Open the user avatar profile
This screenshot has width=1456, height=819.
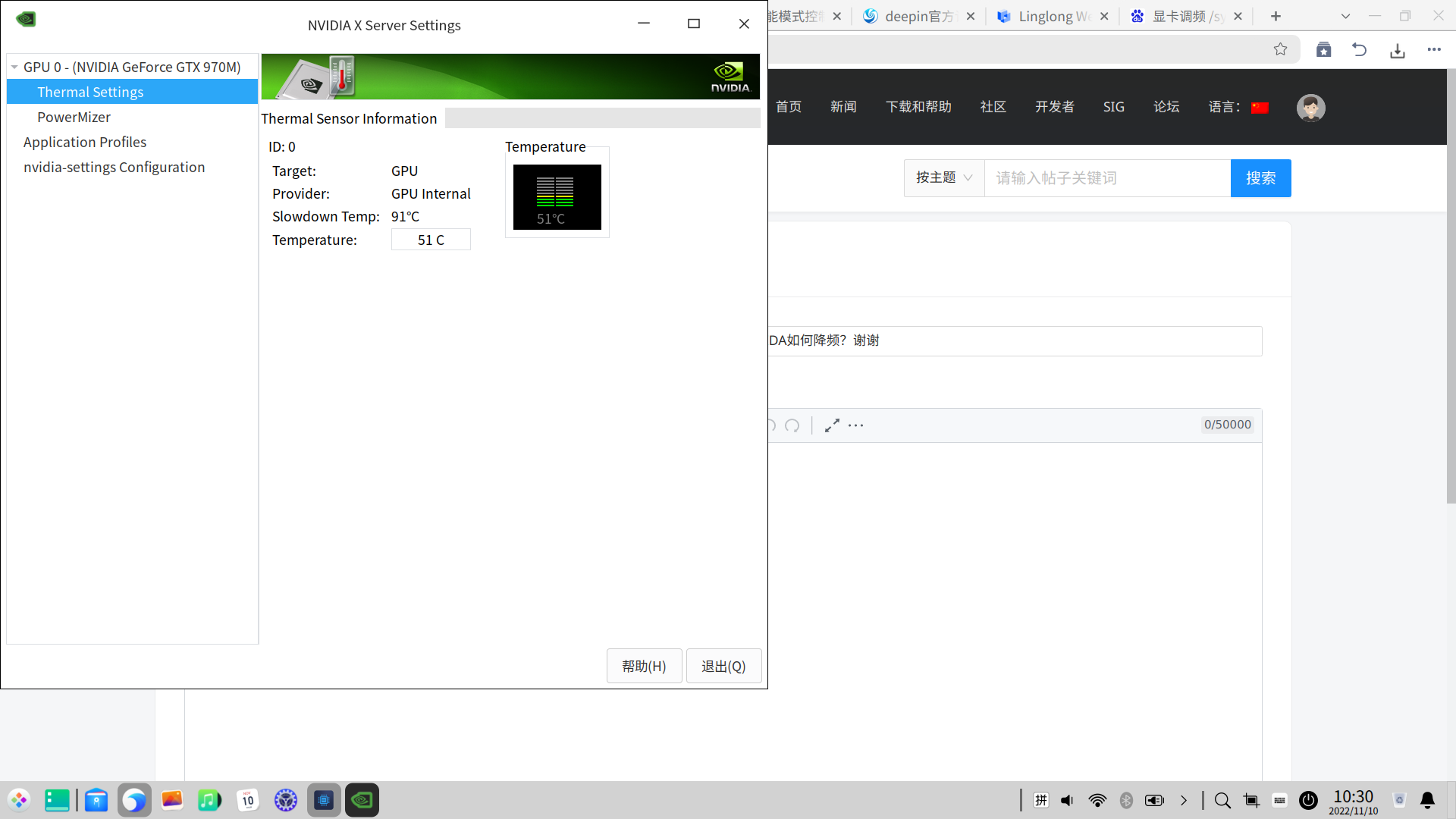[x=1310, y=108]
